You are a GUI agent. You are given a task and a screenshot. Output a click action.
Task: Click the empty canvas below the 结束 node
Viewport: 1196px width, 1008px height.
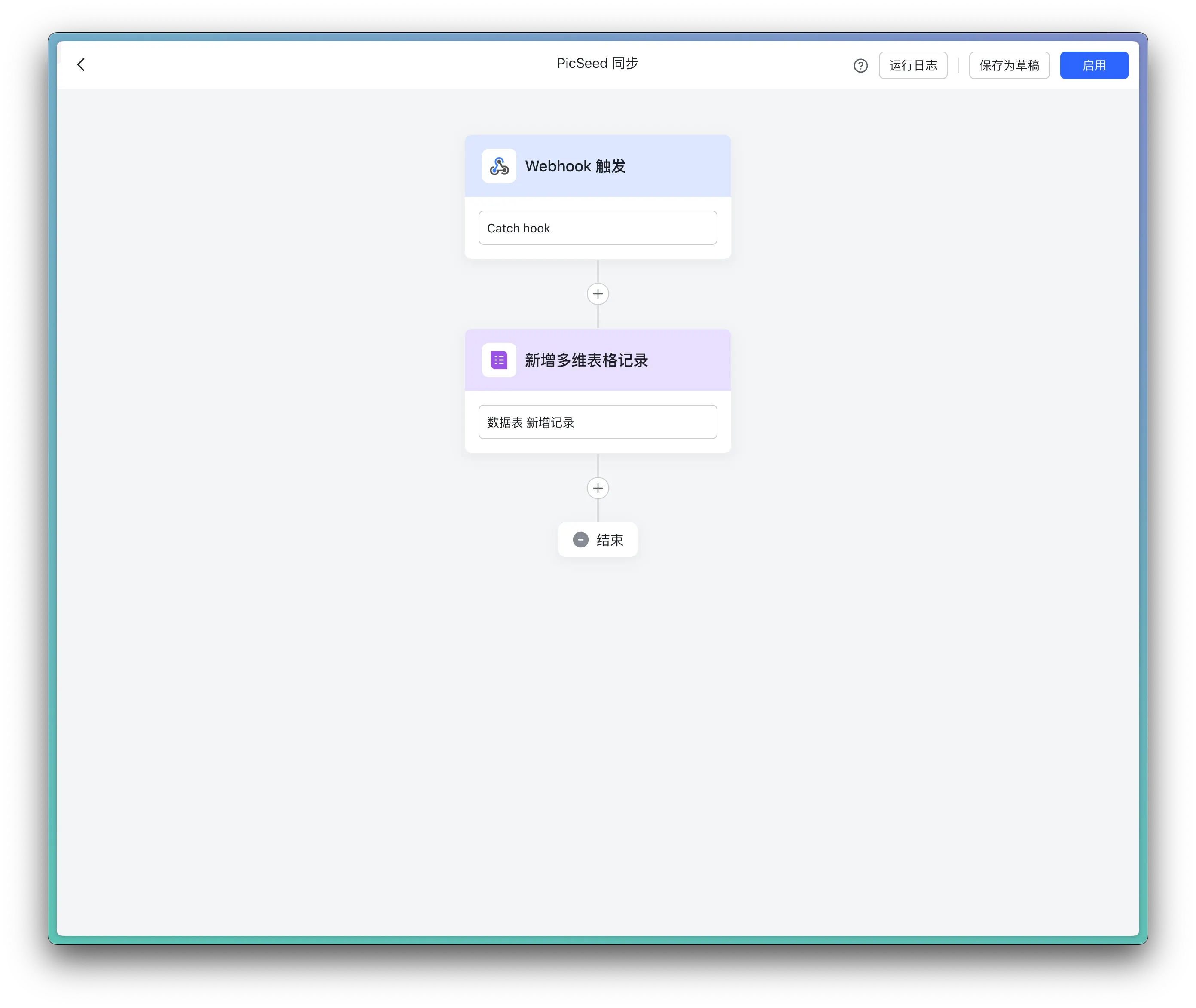coord(598,714)
